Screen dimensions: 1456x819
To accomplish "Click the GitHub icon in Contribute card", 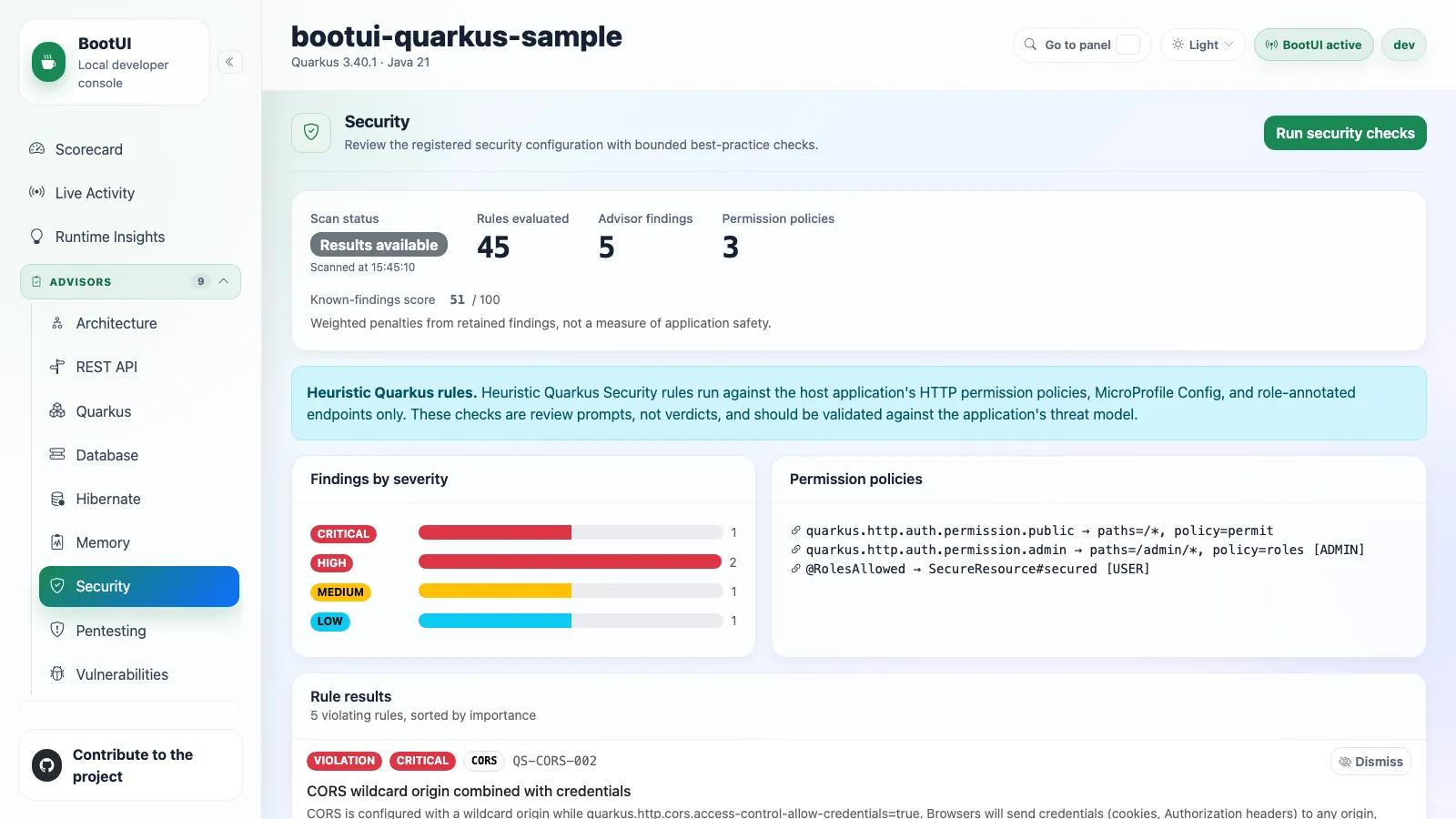I will point(46,765).
